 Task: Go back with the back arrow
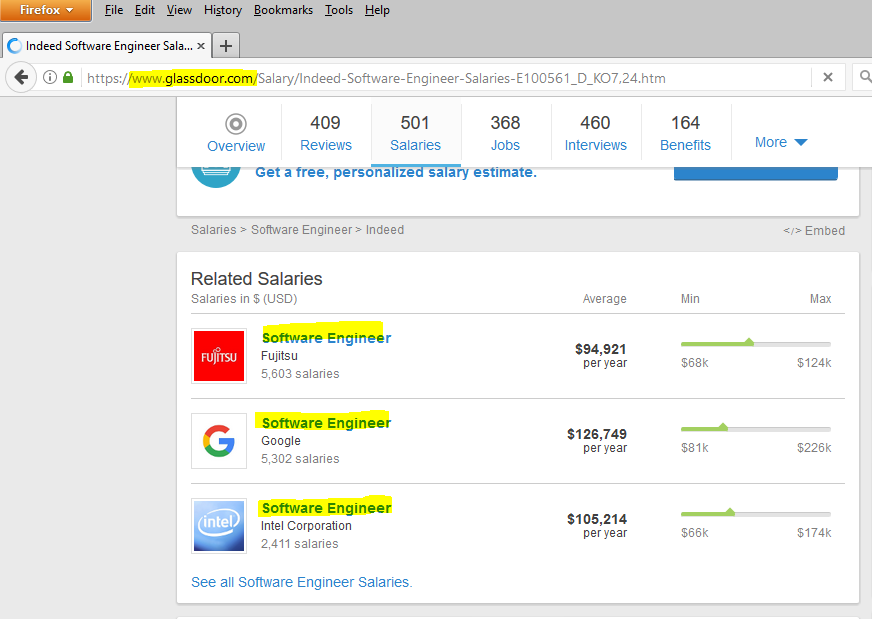[x=21, y=77]
